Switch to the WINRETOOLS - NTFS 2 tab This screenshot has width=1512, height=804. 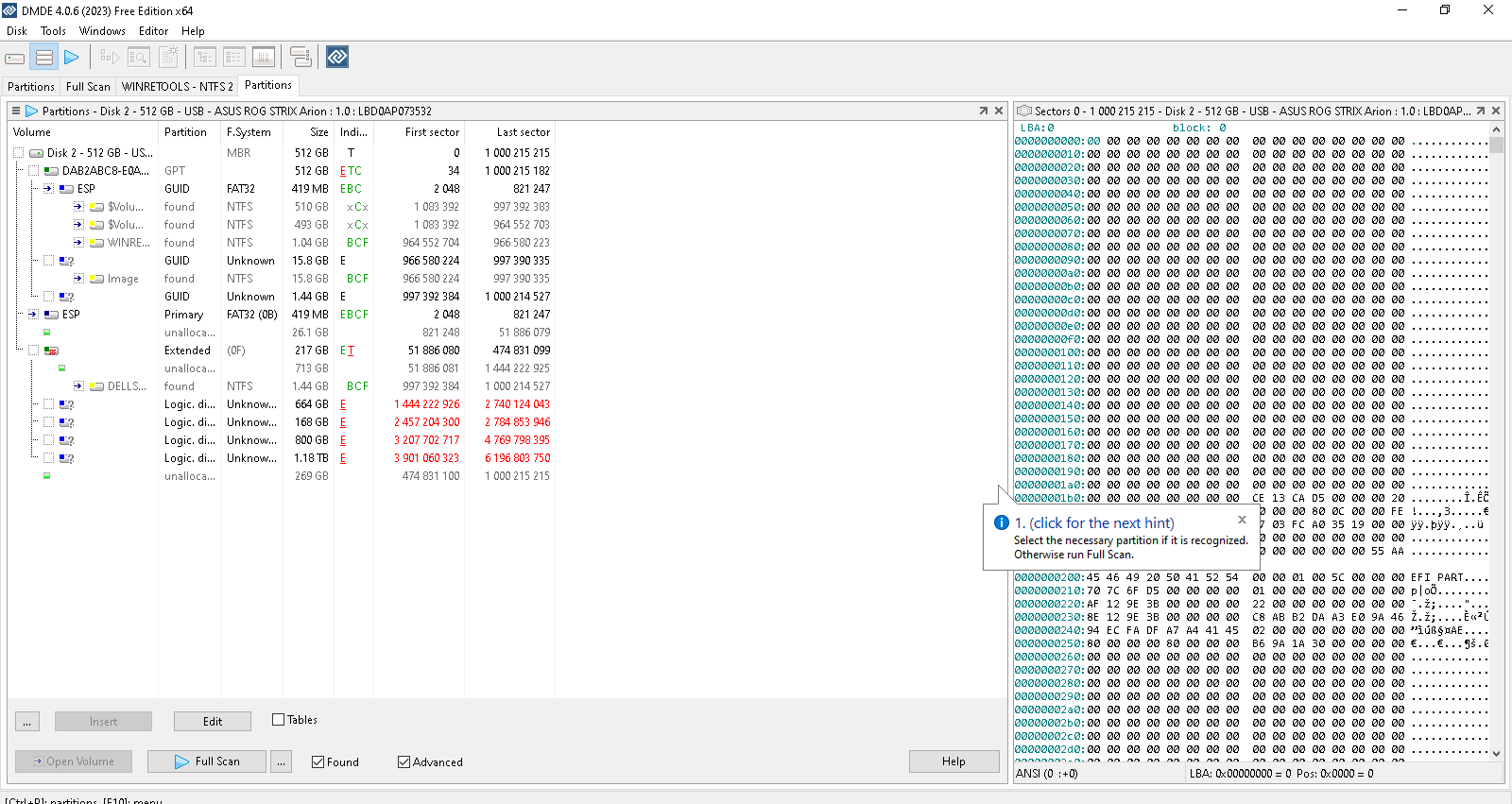coord(177,87)
